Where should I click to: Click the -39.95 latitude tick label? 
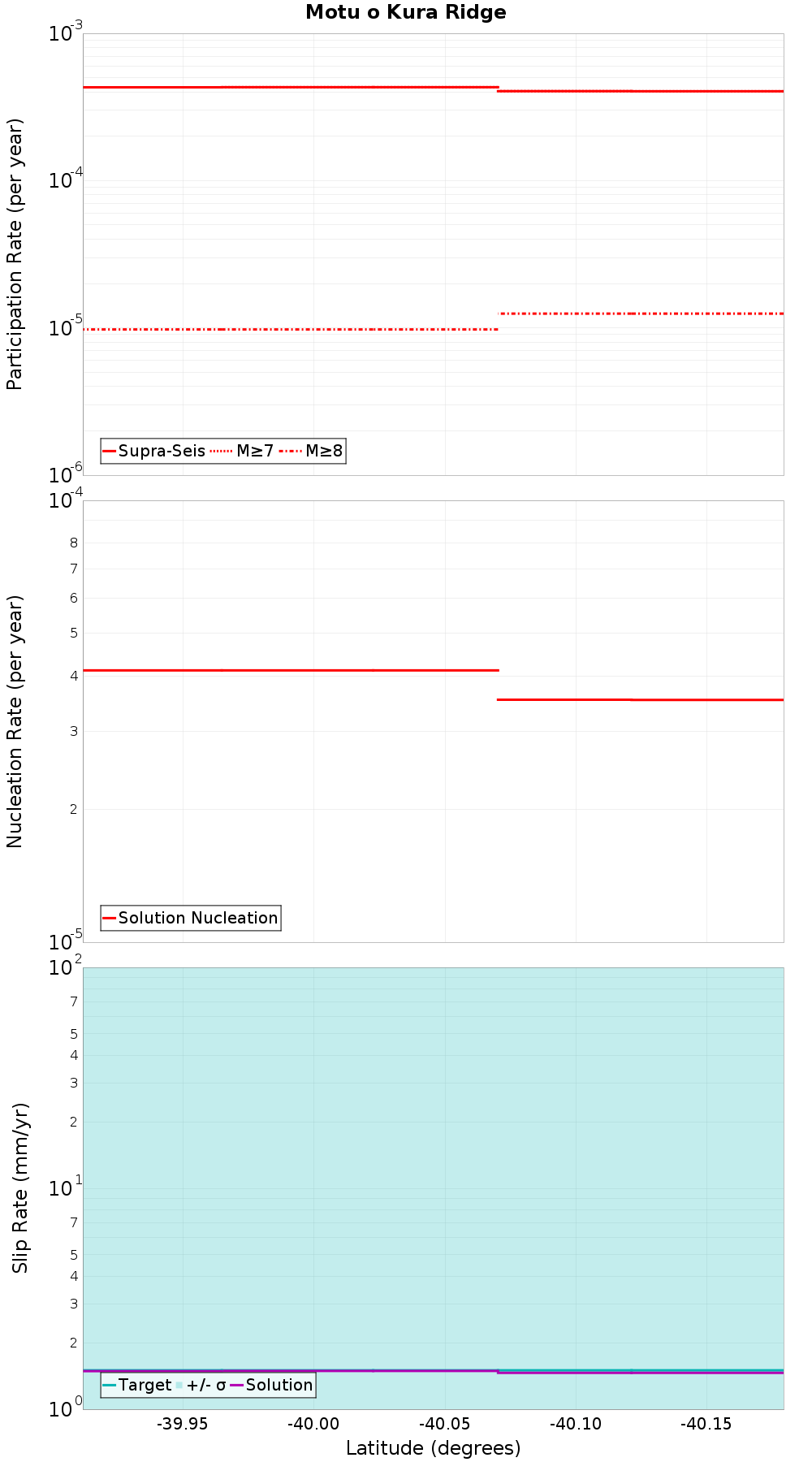tap(183, 1424)
